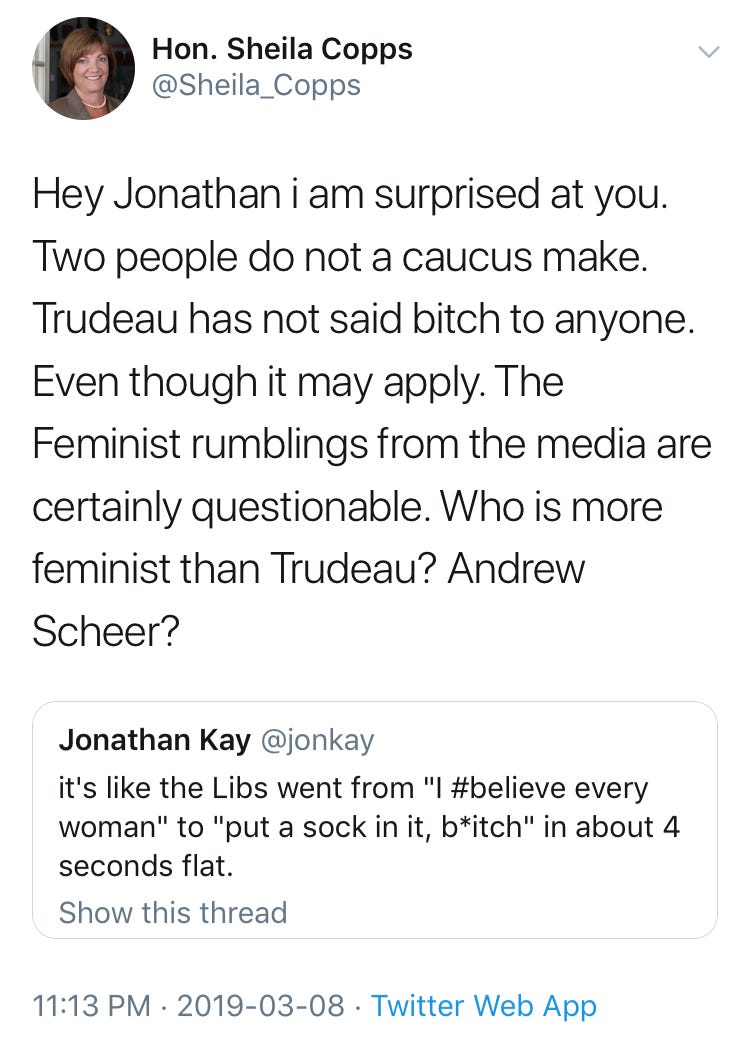This screenshot has height=1044, width=736.
Task: Click the final word 'Scheer?' in tweet
Action: (106, 631)
